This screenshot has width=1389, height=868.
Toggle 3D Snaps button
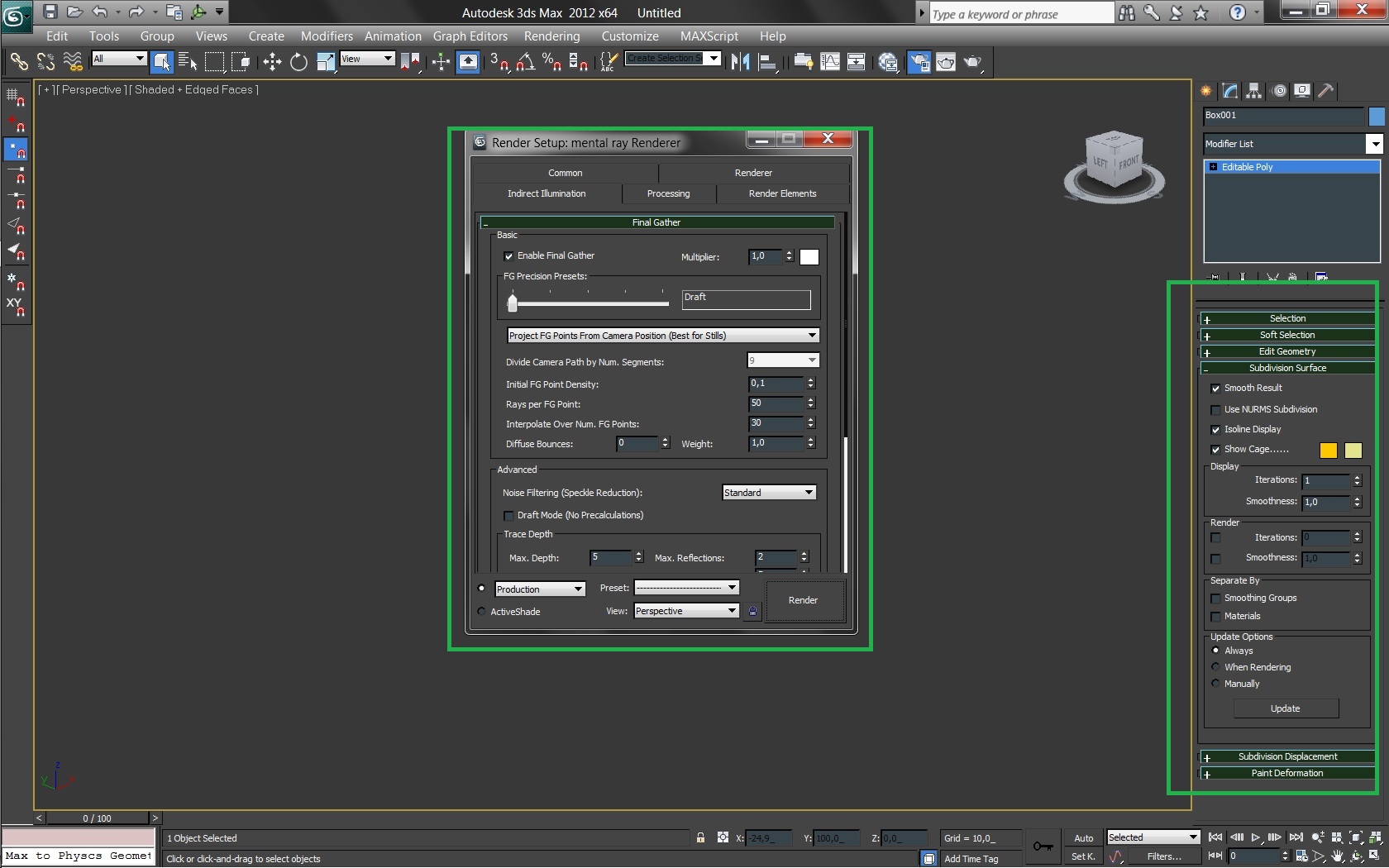click(x=499, y=61)
